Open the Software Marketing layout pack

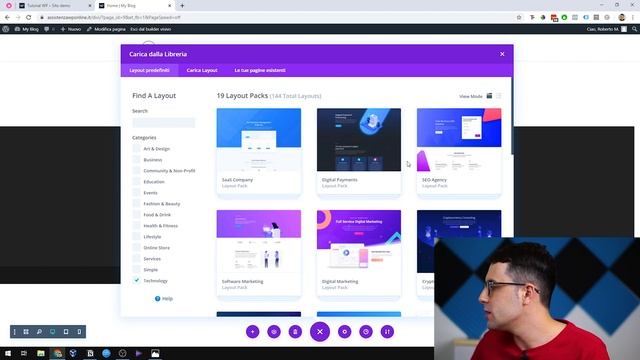point(259,253)
